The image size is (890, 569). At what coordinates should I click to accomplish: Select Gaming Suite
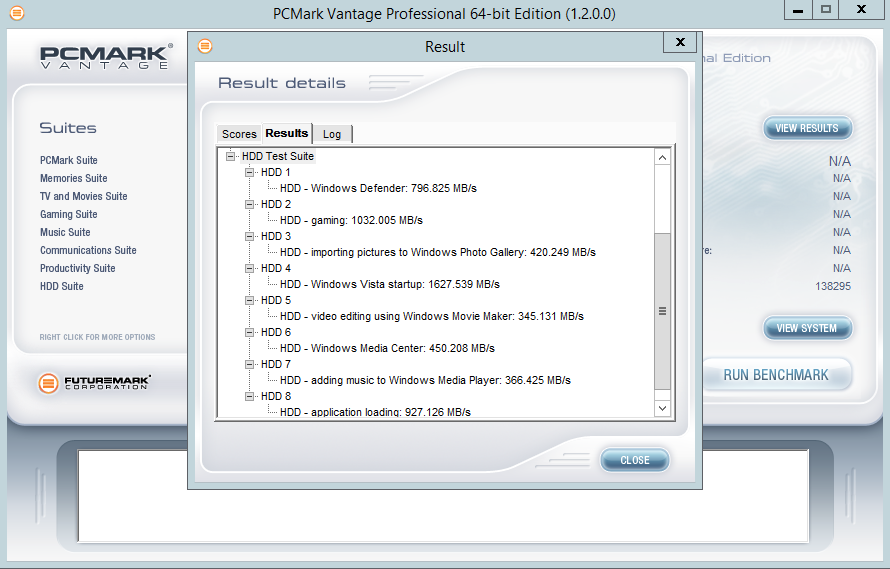click(69, 214)
